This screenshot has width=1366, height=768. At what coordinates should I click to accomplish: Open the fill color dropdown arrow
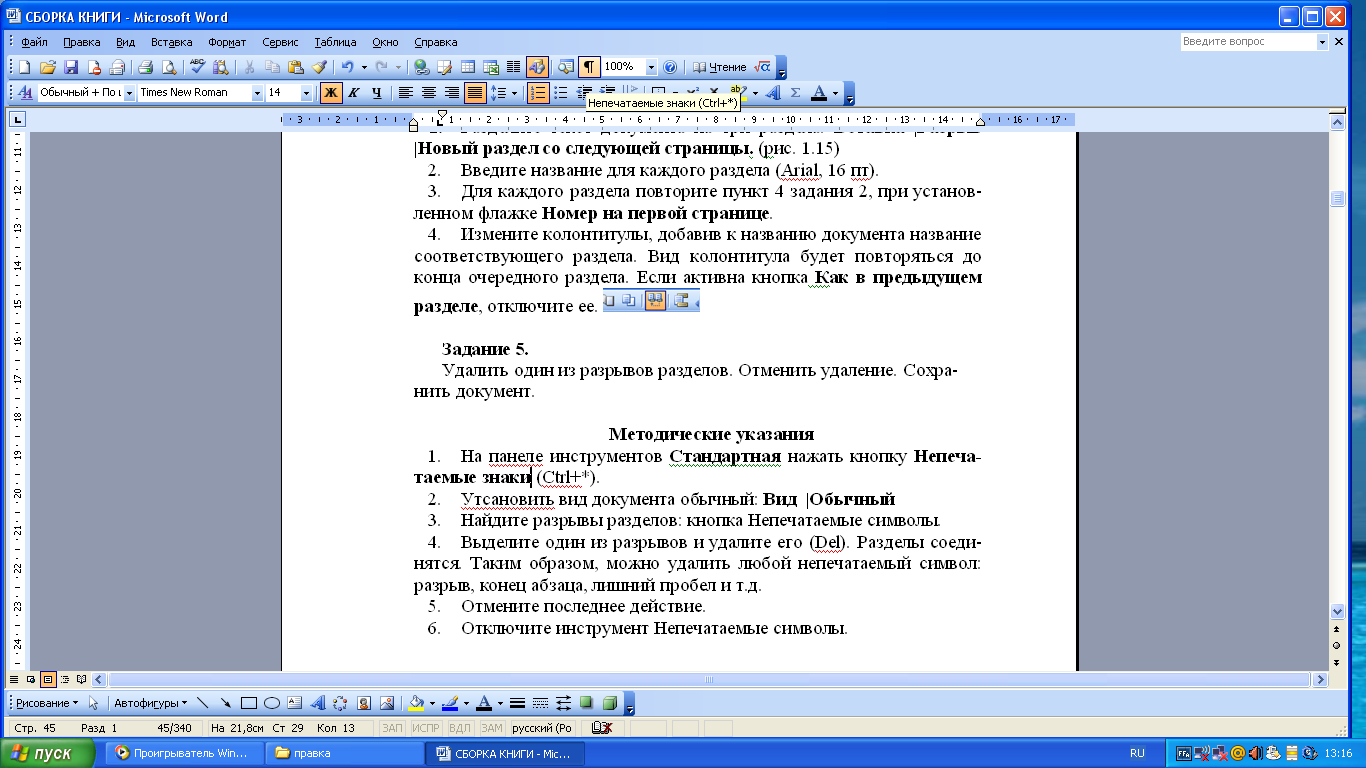click(433, 703)
